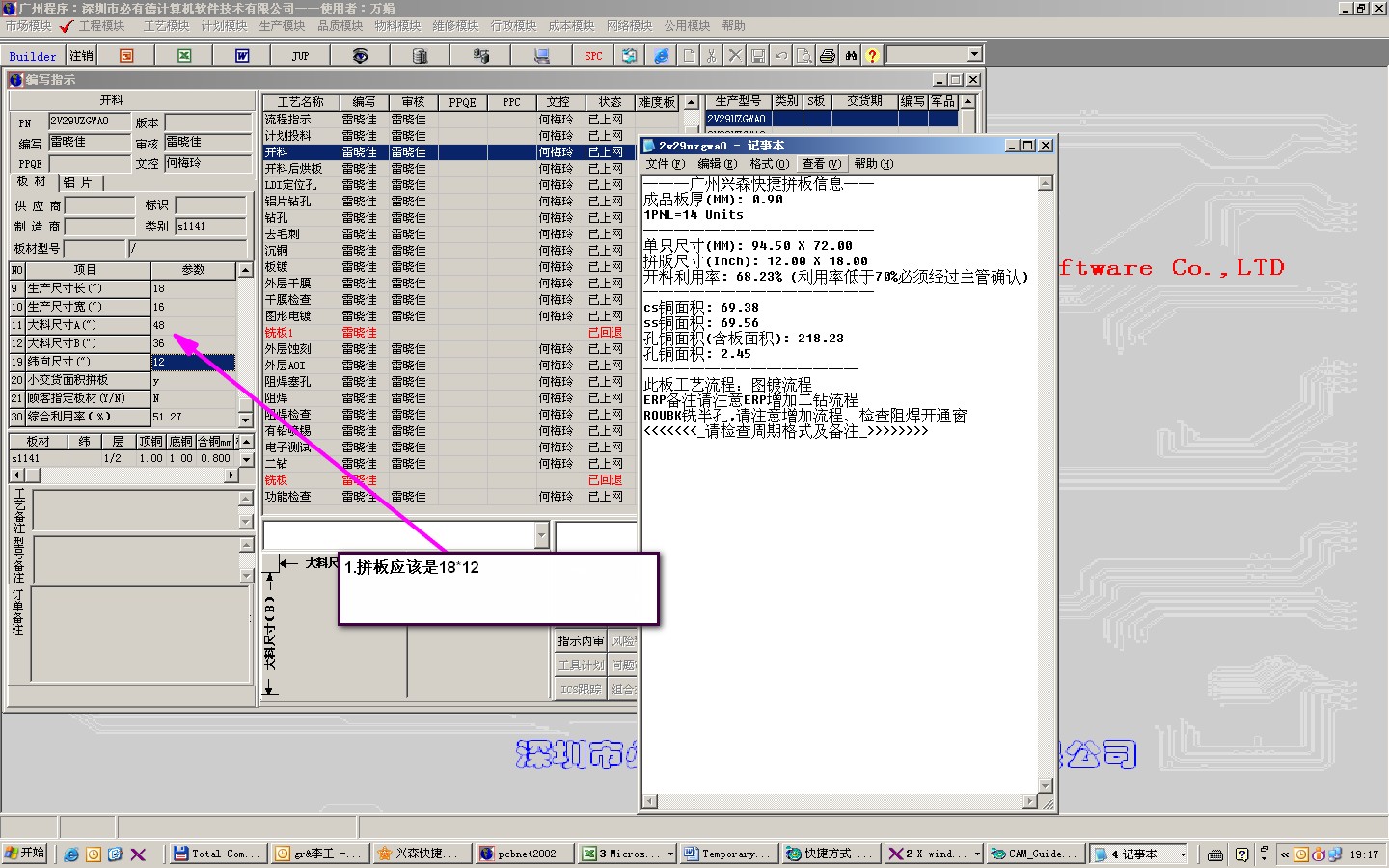Click the 难度板 column header
Viewport: 1389px width, 868px height.
click(657, 102)
